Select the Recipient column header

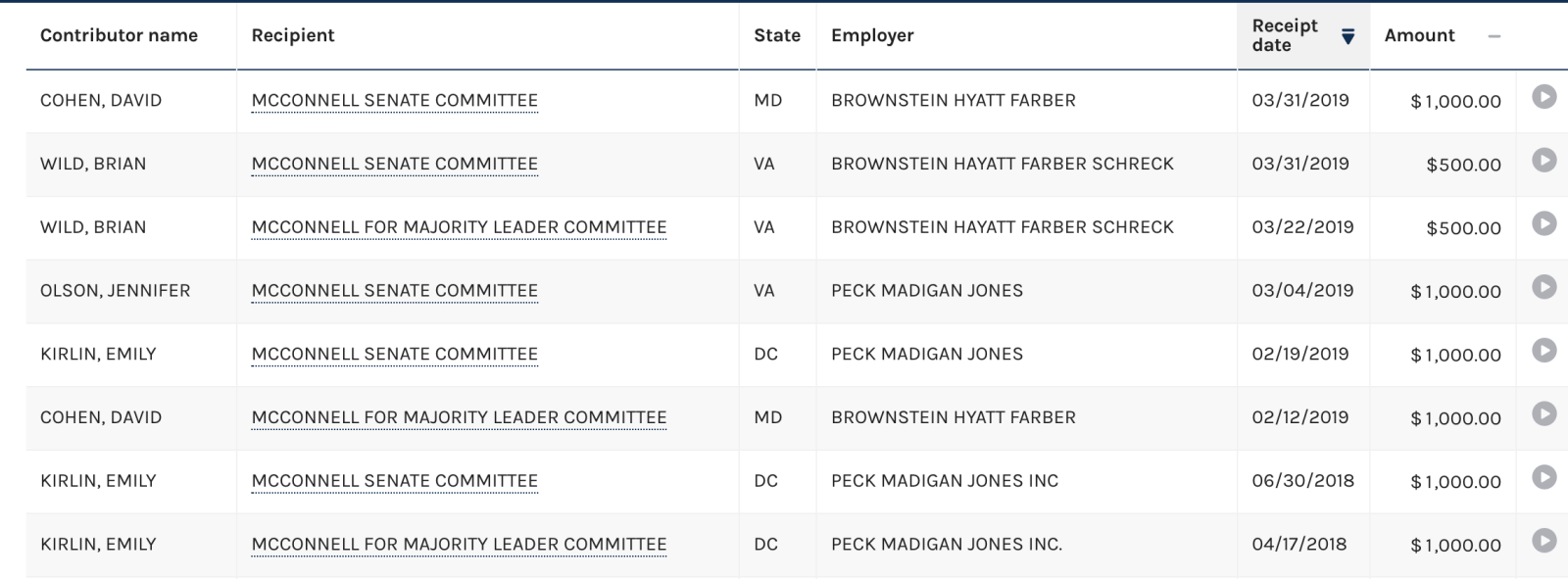tap(293, 35)
